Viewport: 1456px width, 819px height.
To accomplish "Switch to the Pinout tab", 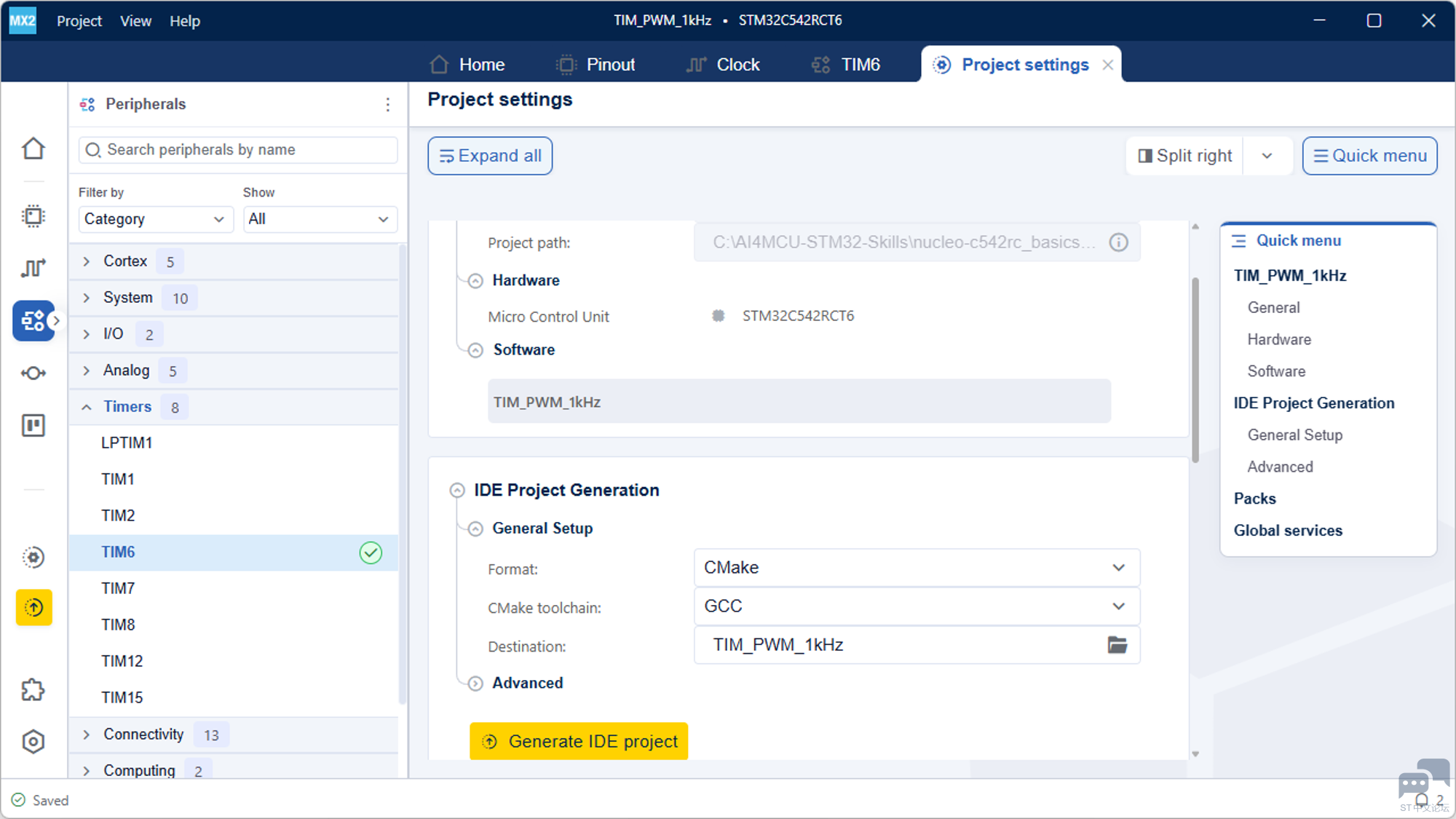I will click(596, 65).
